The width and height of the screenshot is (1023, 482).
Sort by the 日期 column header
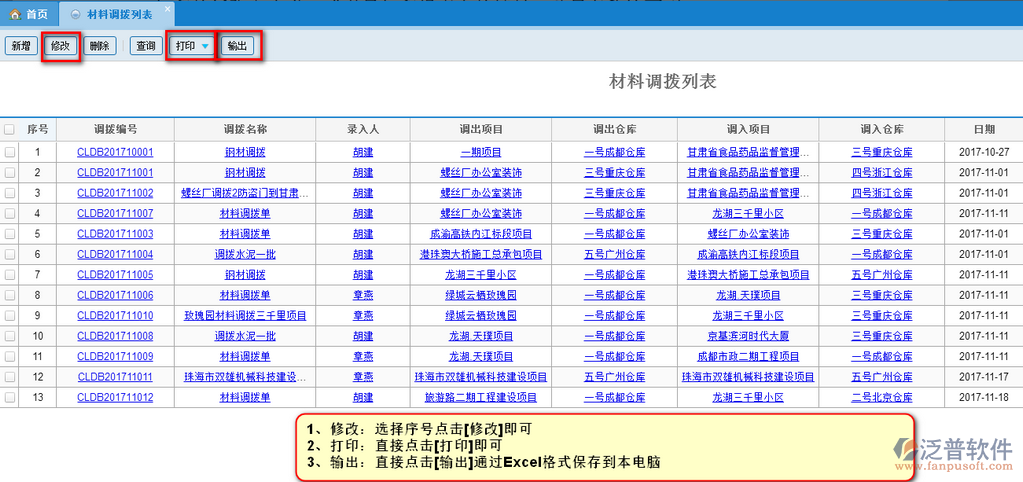coord(984,130)
